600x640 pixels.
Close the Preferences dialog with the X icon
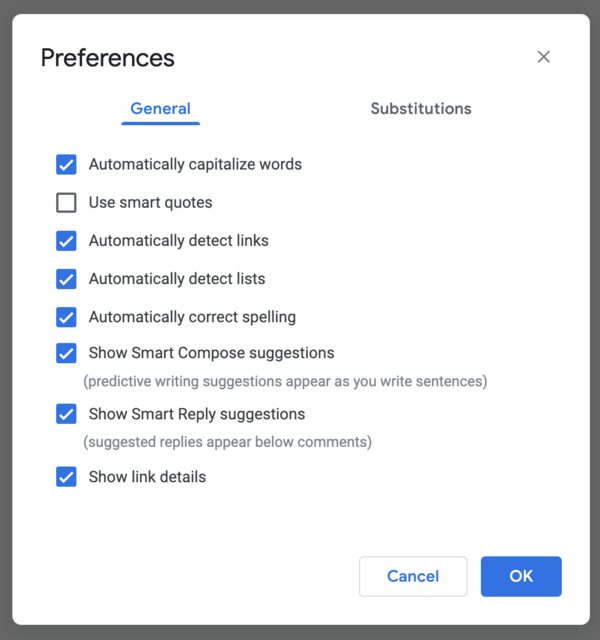click(x=543, y=57)
